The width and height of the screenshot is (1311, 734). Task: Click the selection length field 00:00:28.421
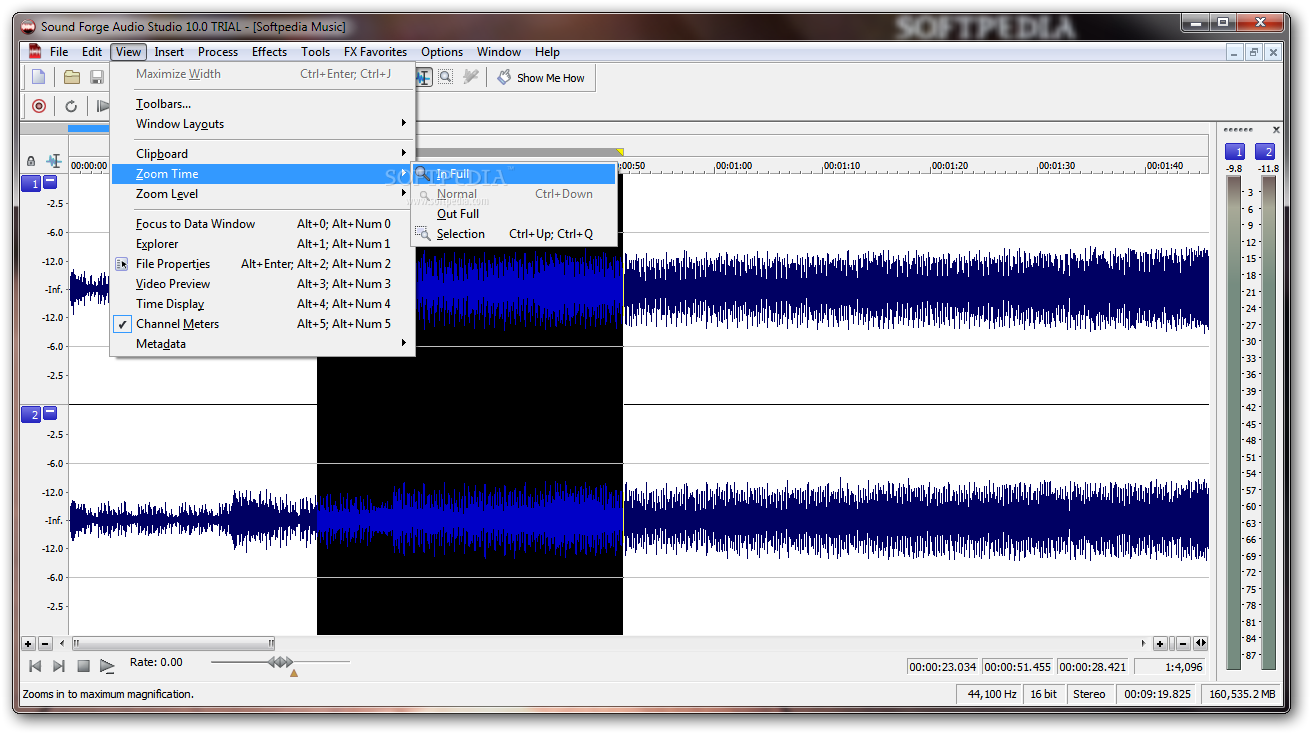(x=1093, y=667)
